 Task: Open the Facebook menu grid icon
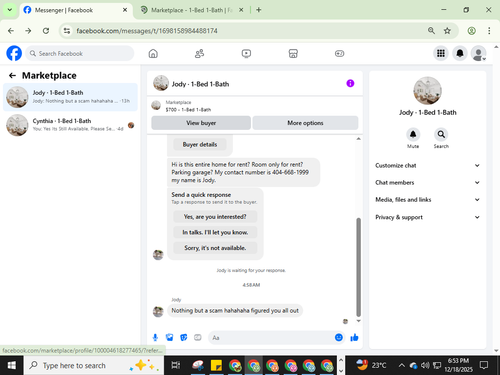(x=441, y=53)
